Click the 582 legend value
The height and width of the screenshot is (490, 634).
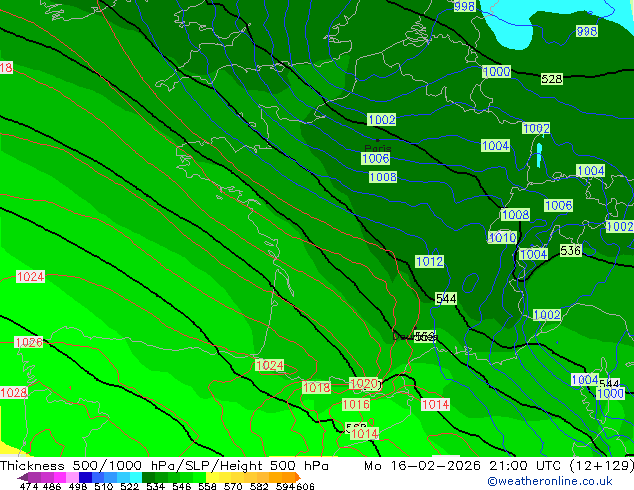[x=259, y=486]
